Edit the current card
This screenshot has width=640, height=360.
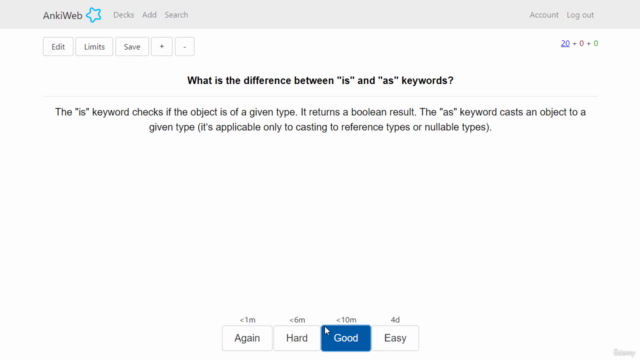58,47
